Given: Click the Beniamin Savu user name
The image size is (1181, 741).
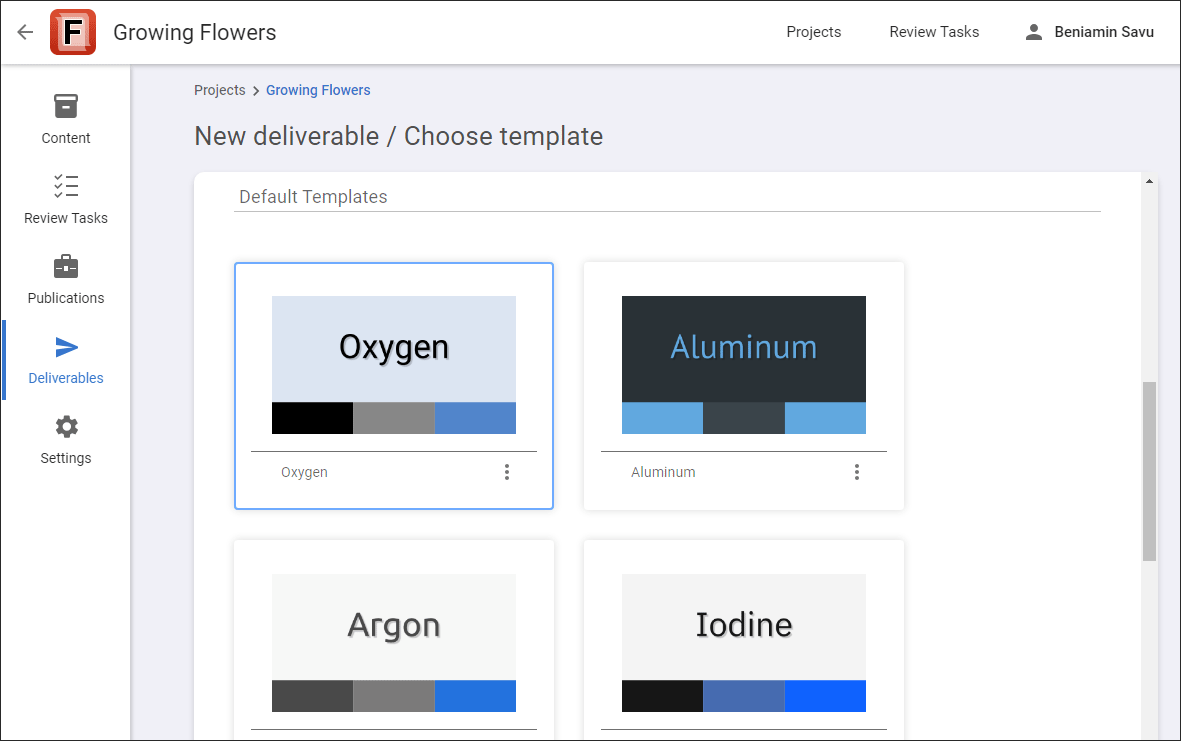Looking at the screenshot, I should (x=1104, y=32).
